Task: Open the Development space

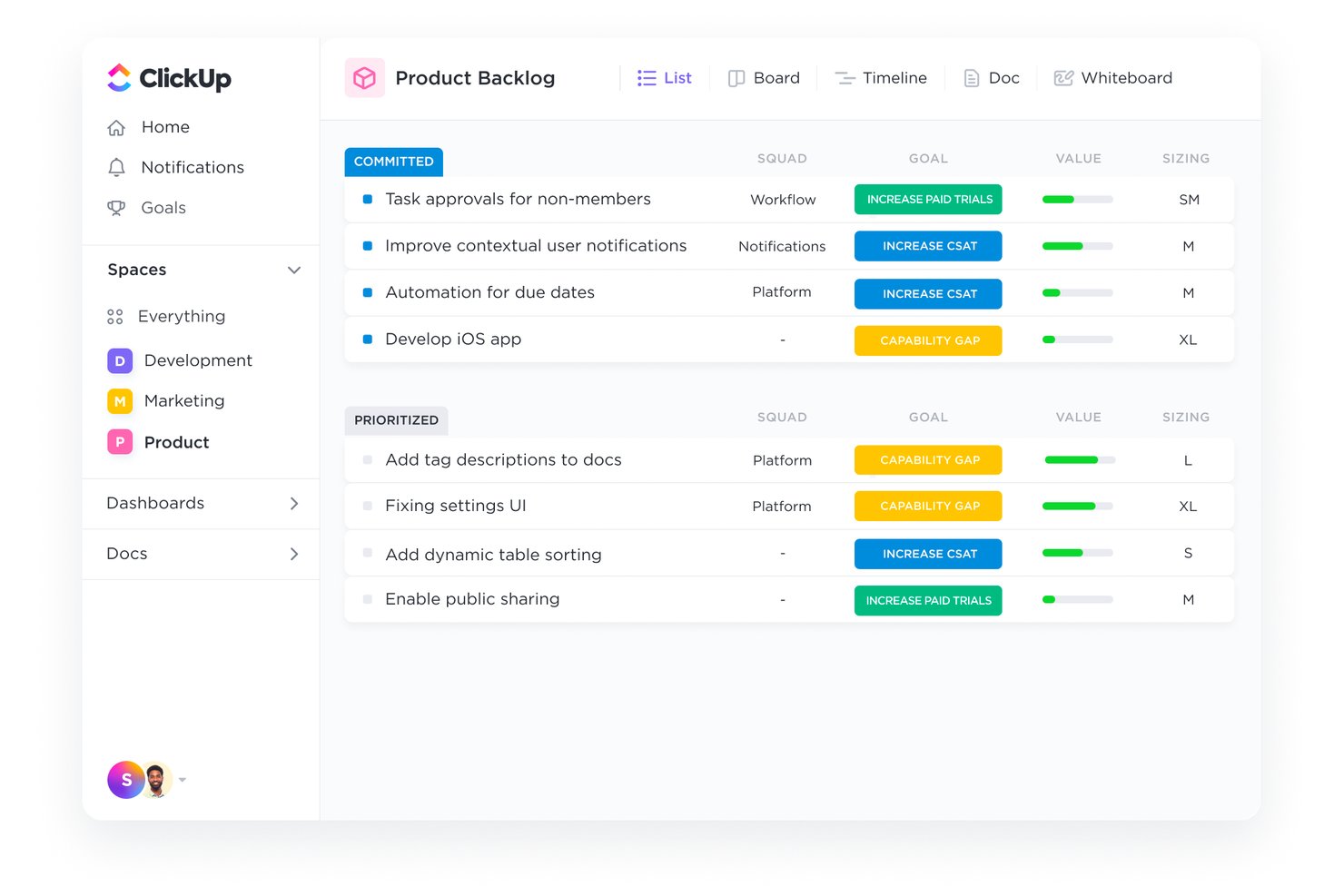Action: click(x=198, y=360)
